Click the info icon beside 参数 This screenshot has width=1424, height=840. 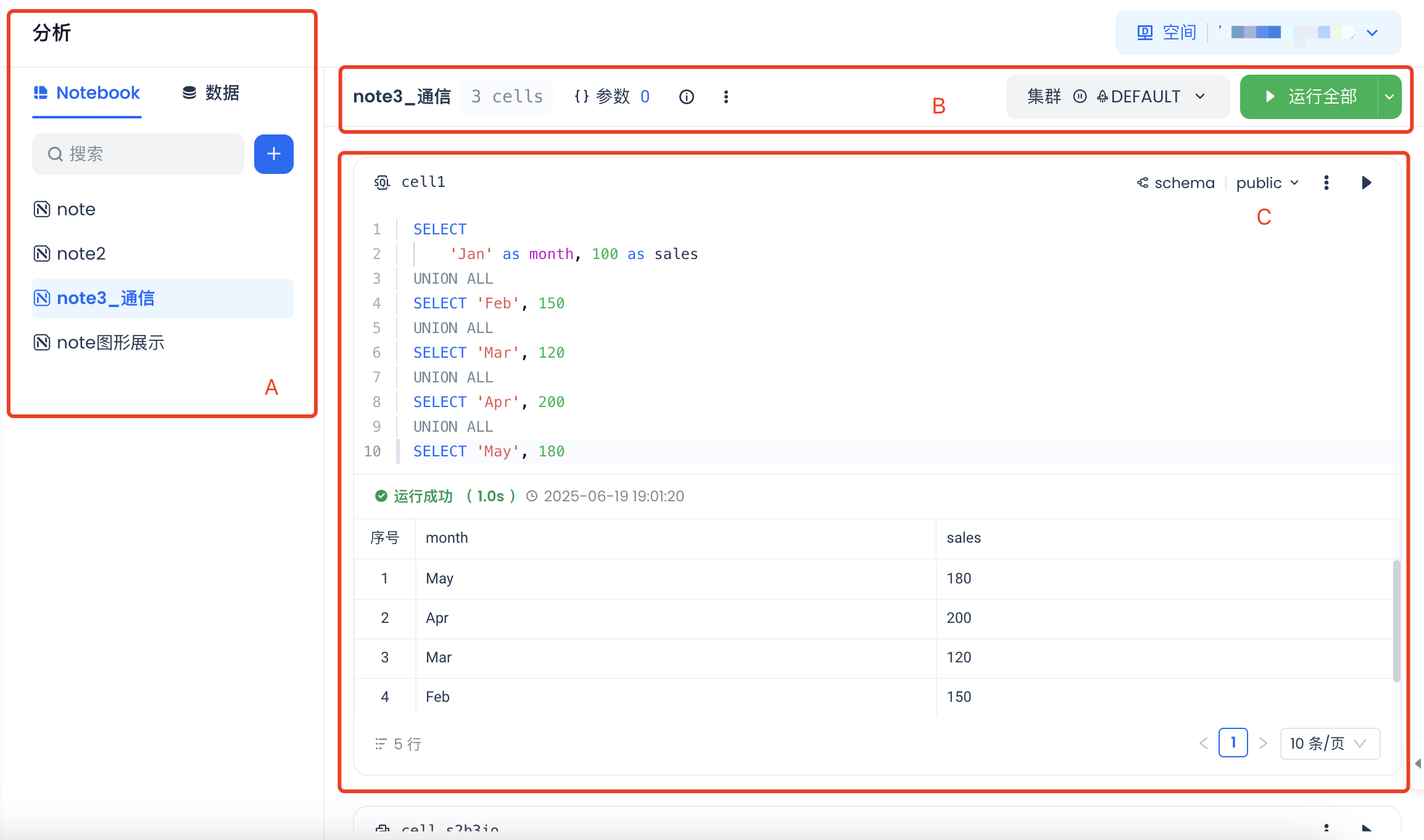pos(686,97)
